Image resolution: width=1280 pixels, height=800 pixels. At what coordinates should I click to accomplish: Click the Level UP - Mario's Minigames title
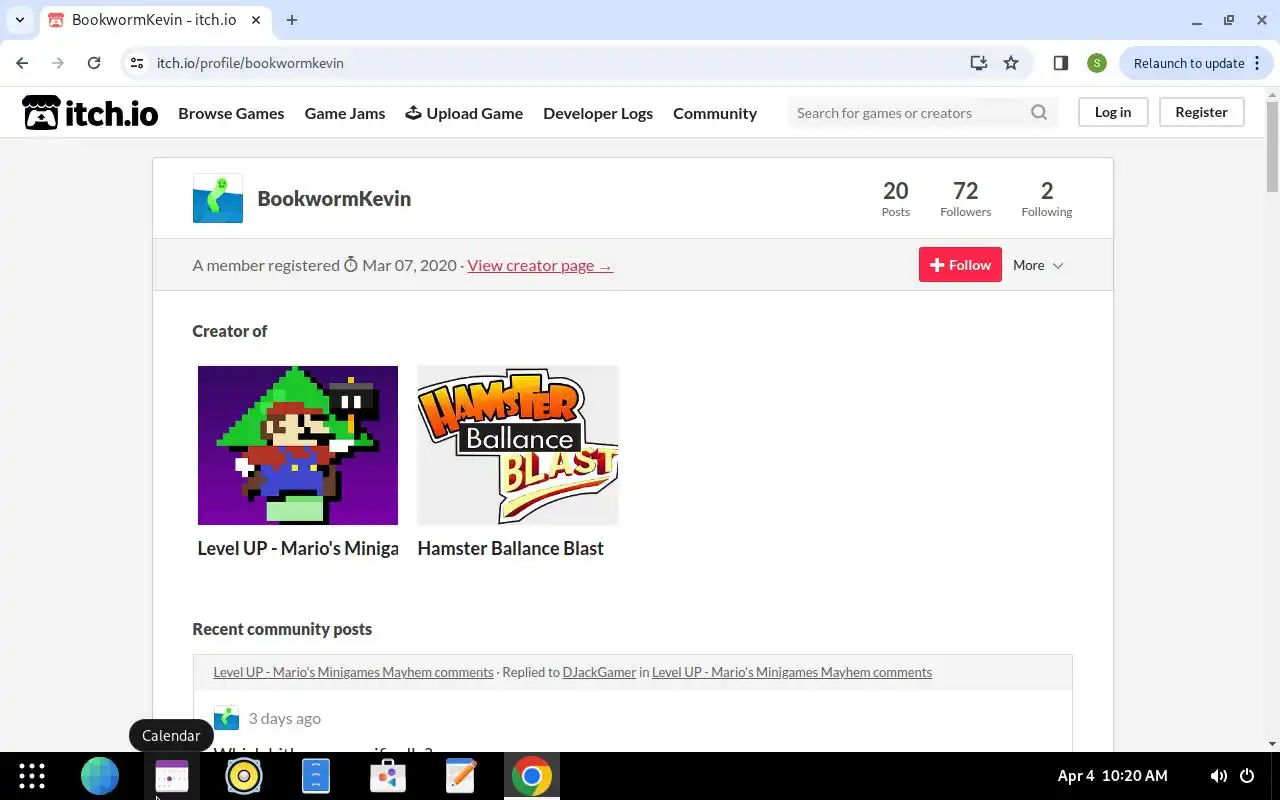(298, 548)
